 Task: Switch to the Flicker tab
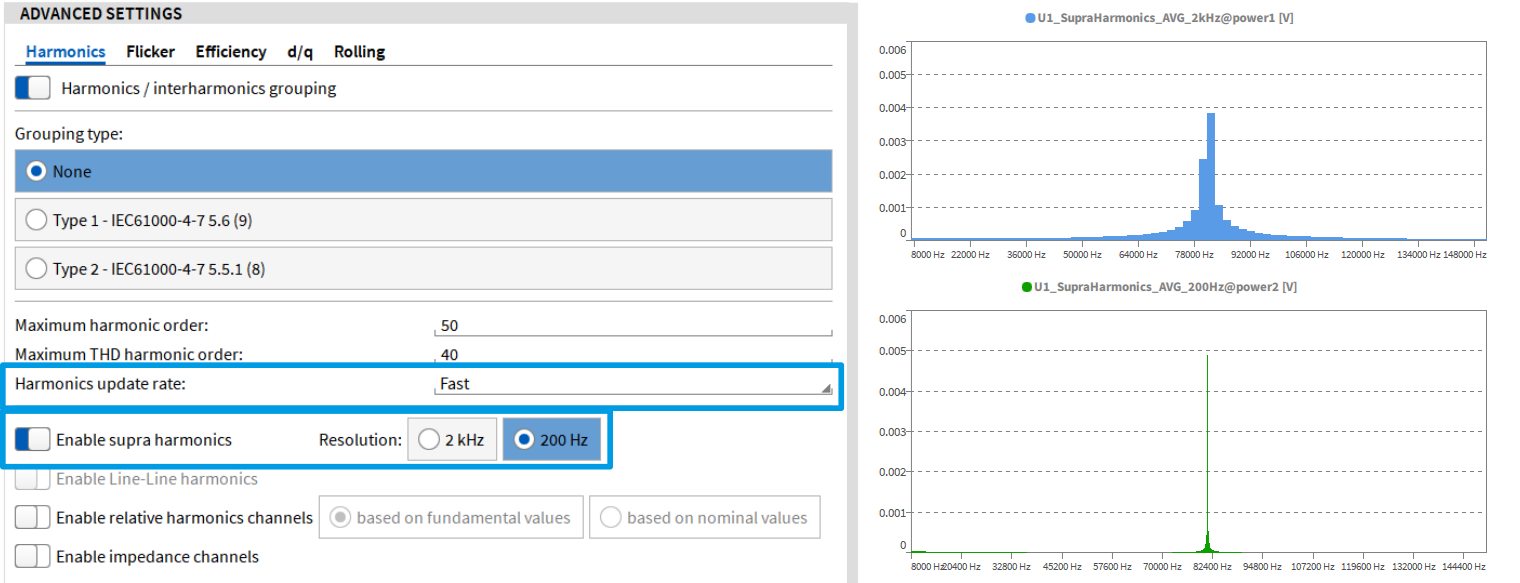150,52
